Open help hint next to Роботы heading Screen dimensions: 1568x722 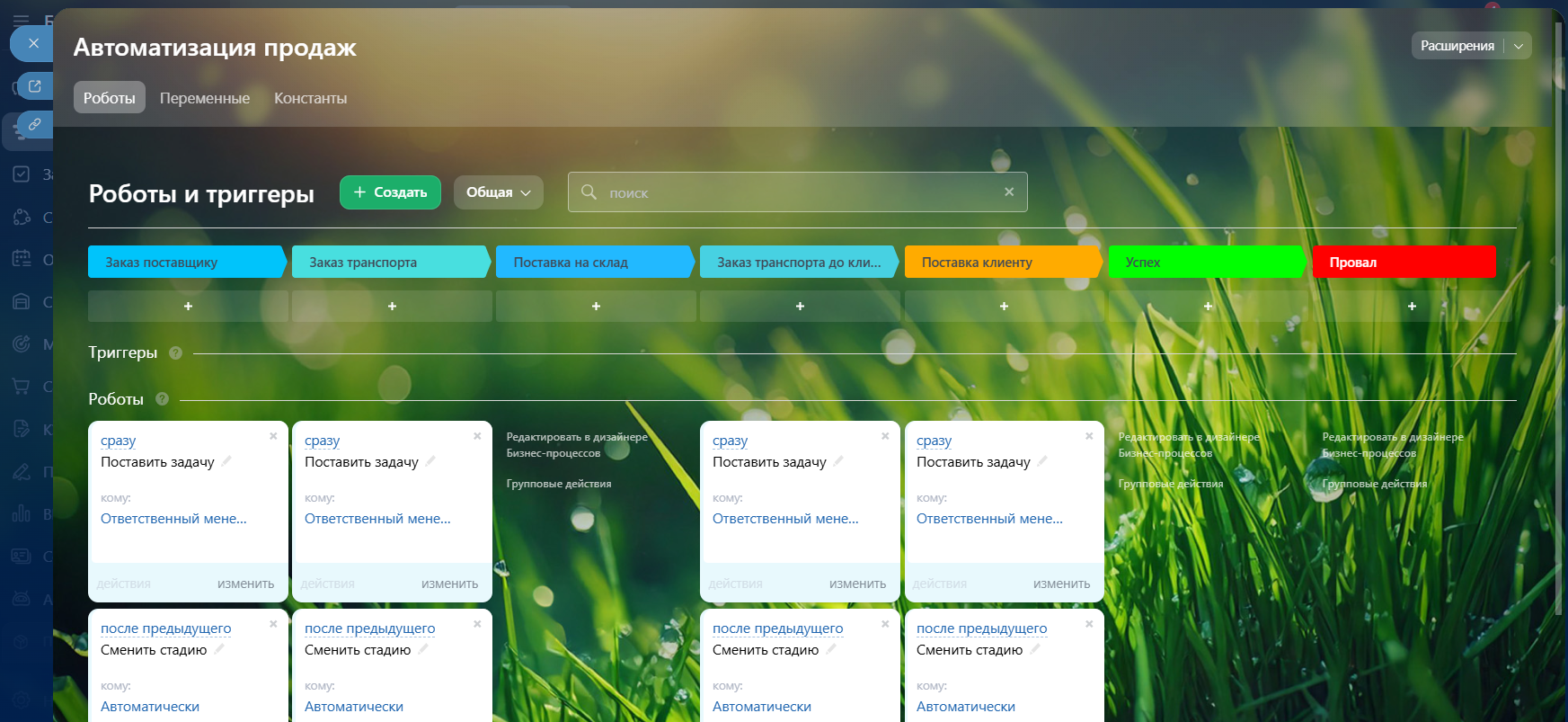pyautogui.click(x=162, y=399)
